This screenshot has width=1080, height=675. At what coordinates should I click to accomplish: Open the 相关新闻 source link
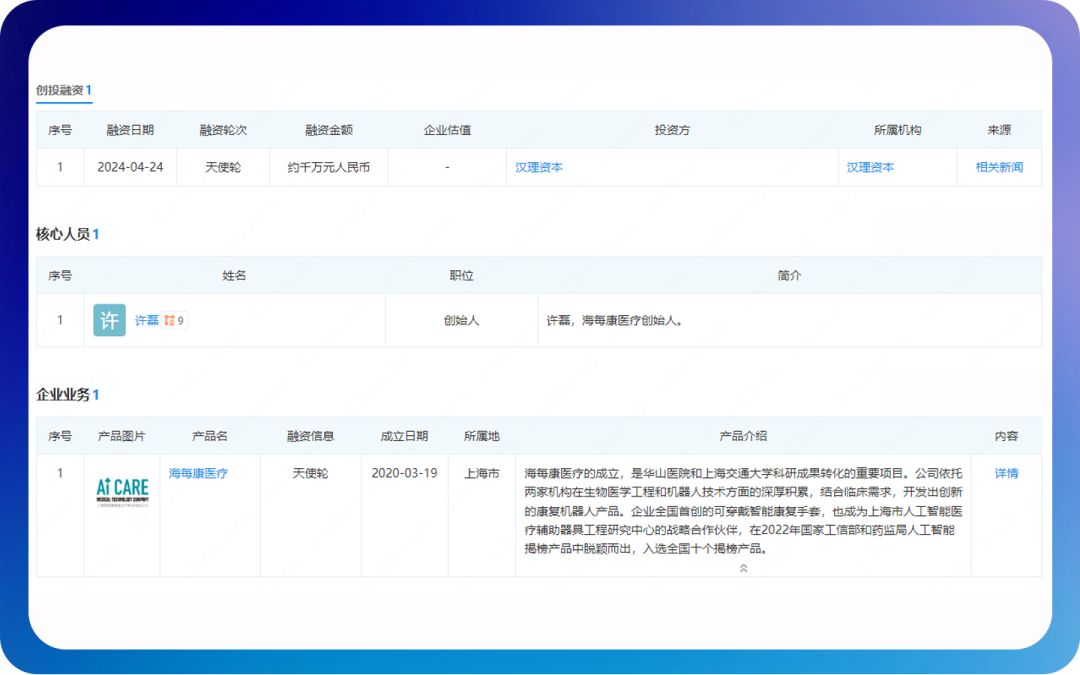click(999, 167)
